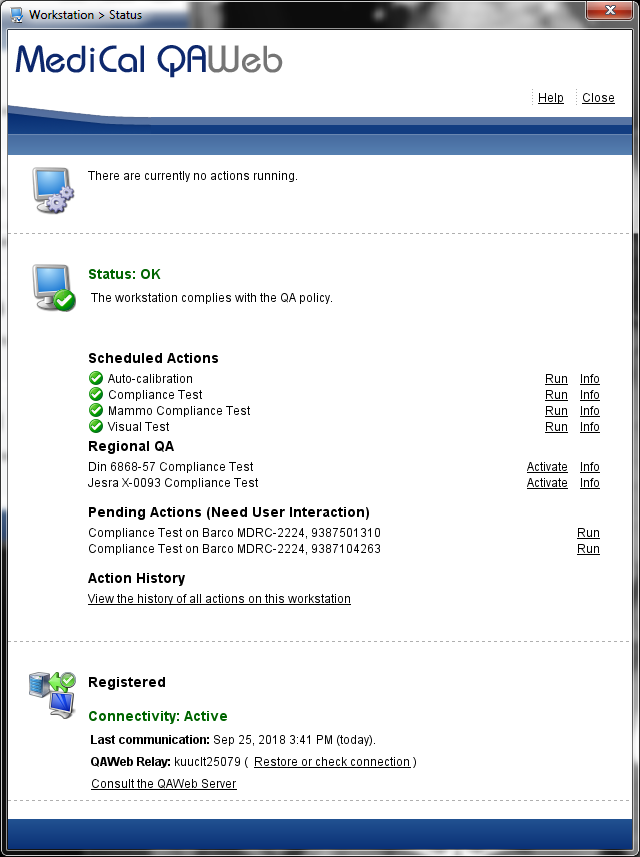
Task: Click the 'Jesra X-0093 Compliance Test' label
Action: 173,483
